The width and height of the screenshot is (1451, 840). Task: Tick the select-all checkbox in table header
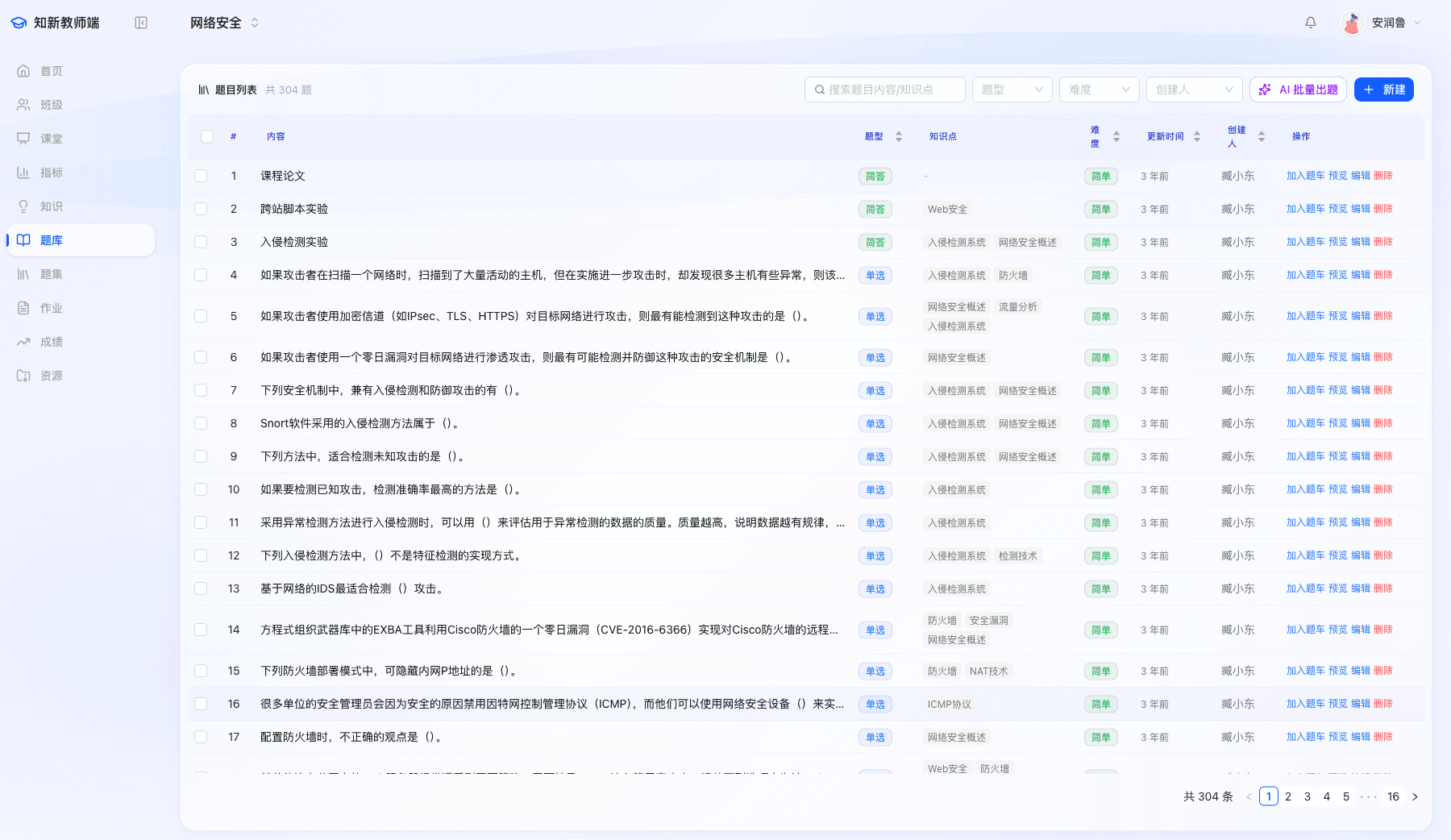207,136
